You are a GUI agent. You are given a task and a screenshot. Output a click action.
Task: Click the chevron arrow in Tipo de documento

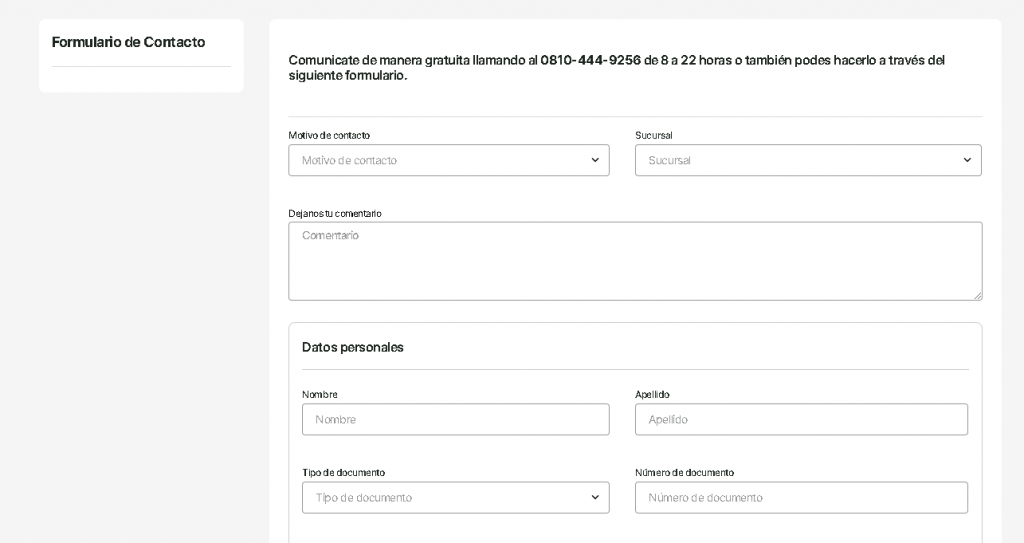point(595,497)
